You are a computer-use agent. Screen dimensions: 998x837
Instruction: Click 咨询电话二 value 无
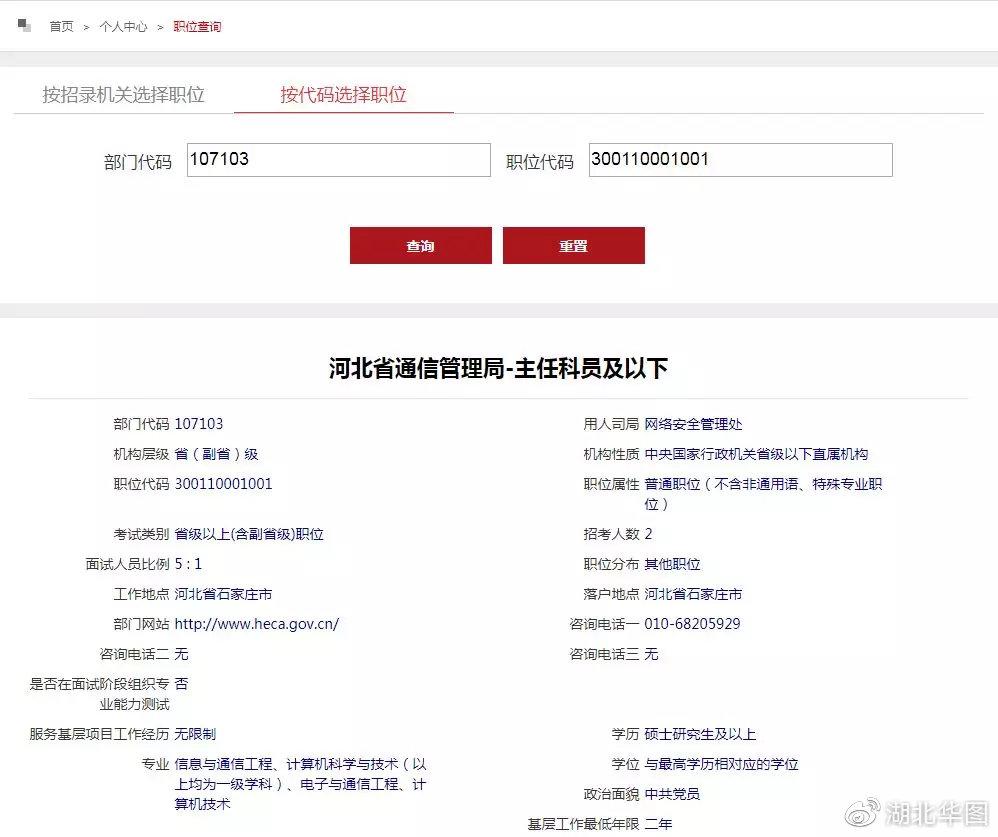point(181,654)
